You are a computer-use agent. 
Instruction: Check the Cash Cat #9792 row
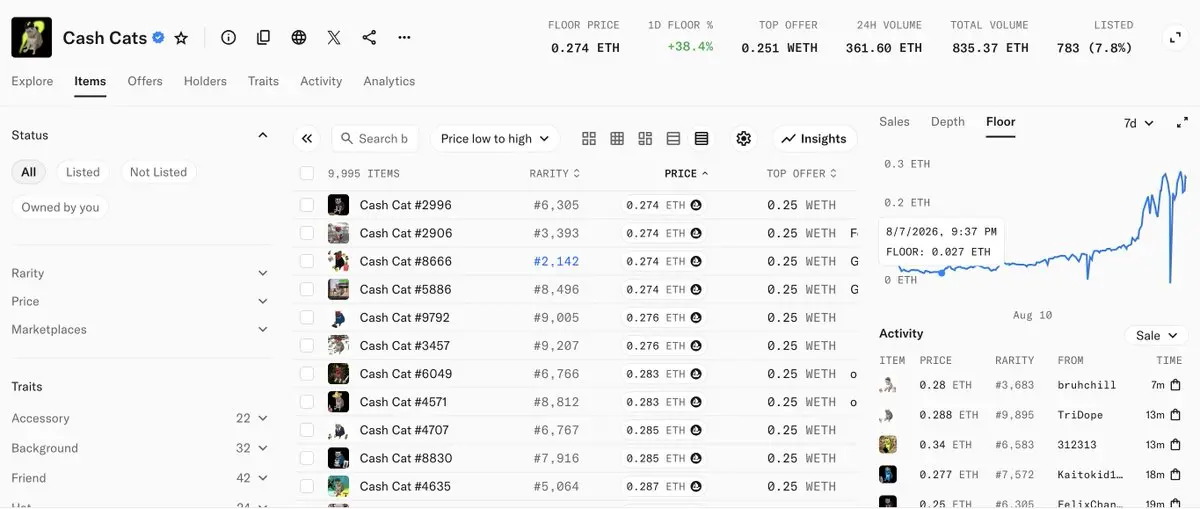(307, 317)
